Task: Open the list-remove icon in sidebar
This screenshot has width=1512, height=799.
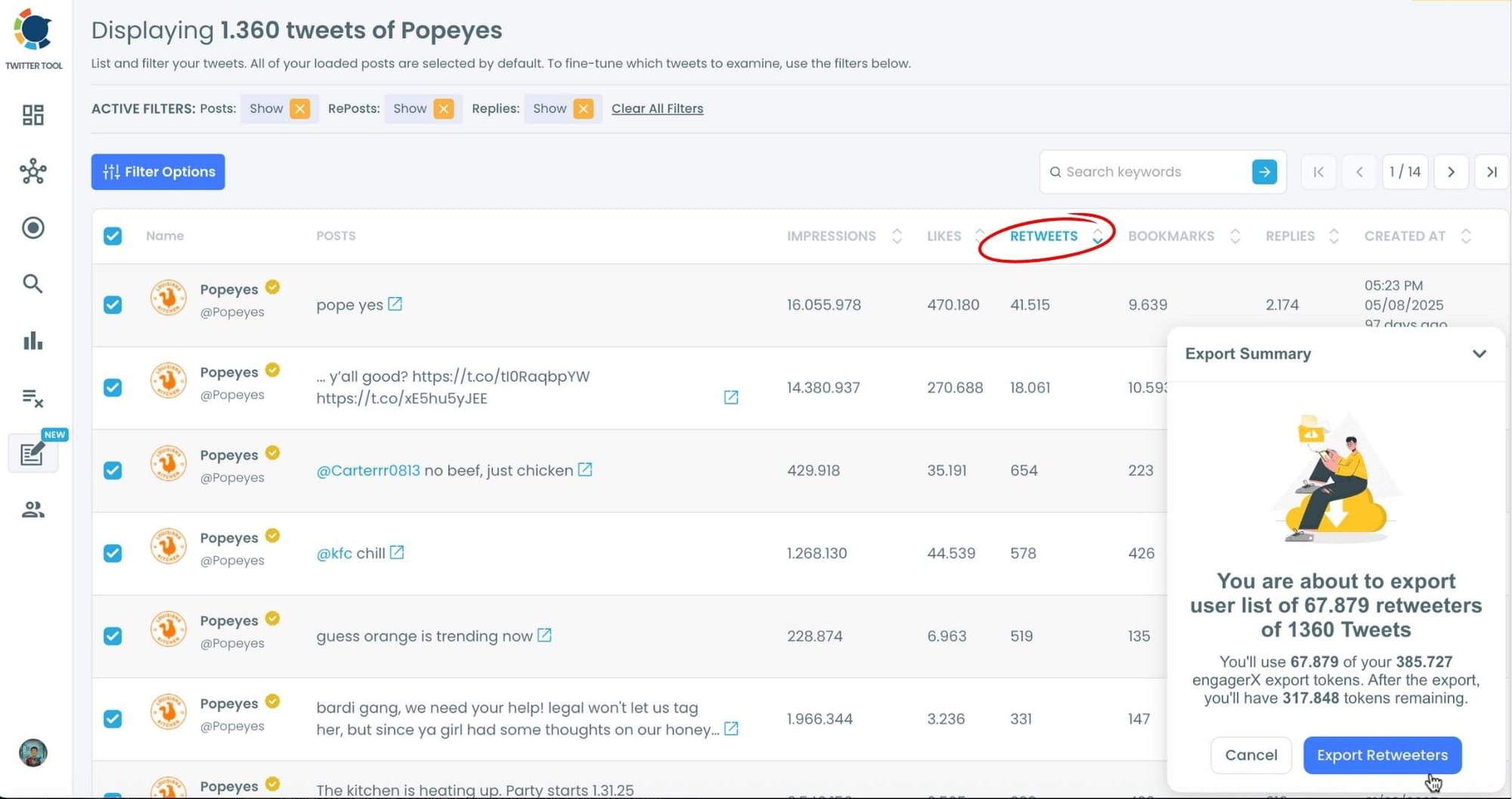Action: (x=33, y=398)
